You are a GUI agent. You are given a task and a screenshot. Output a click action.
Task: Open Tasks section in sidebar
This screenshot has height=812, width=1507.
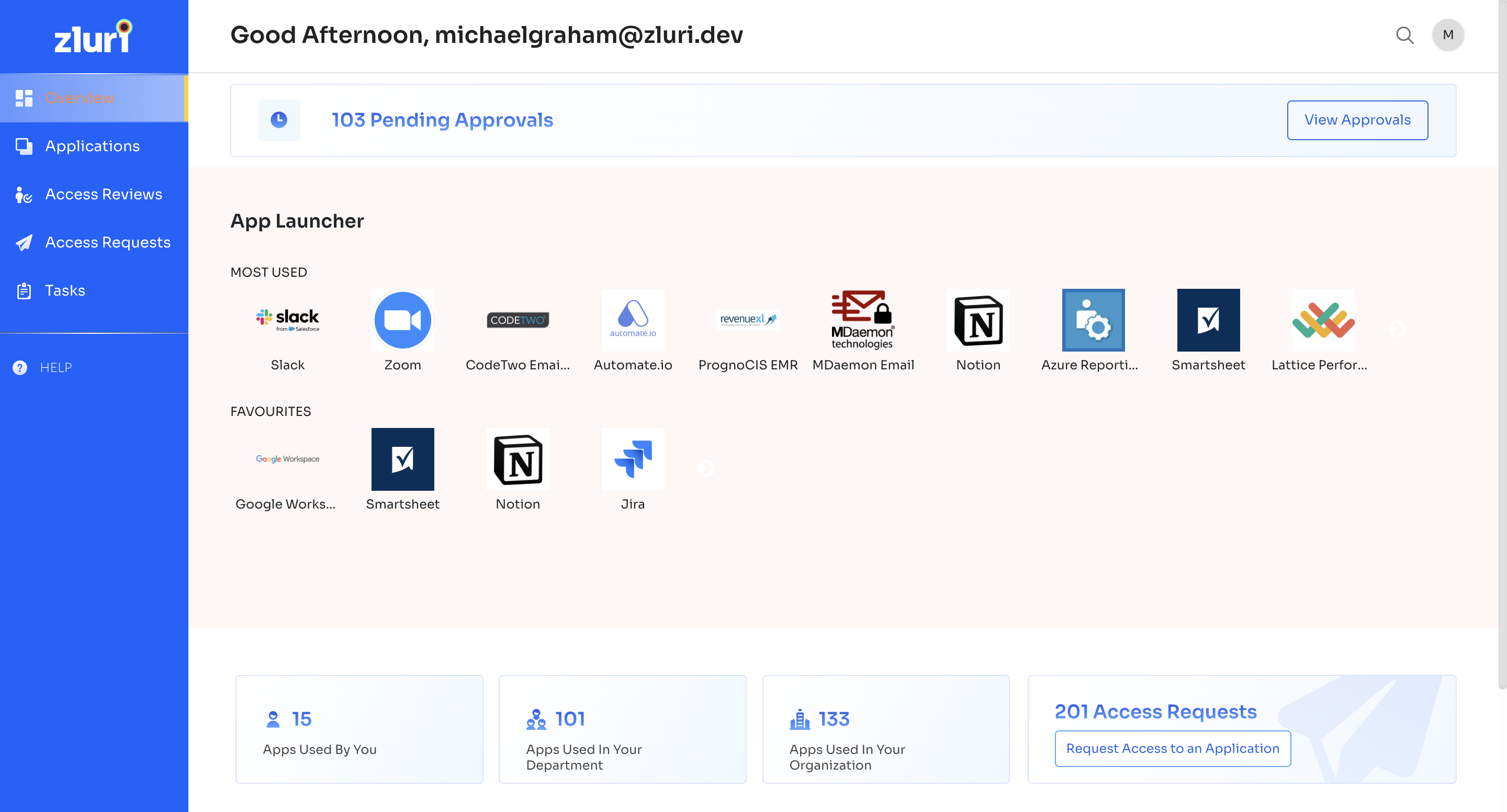click(x=64, y=291)
